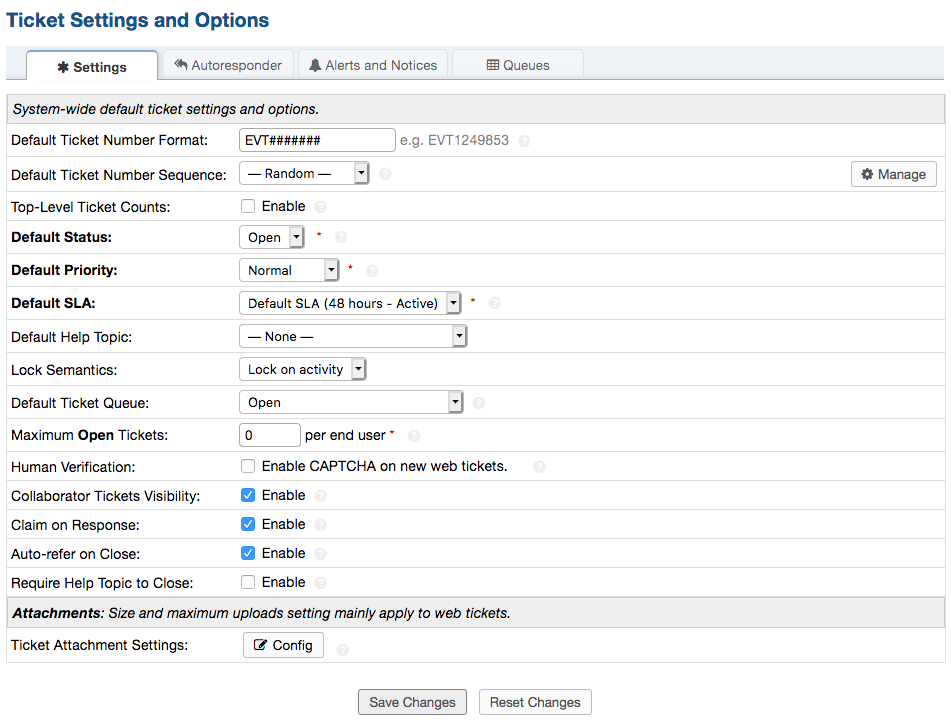
Task: Open help tip for Top-Level Ticket Counts
Action: (321, 207)
